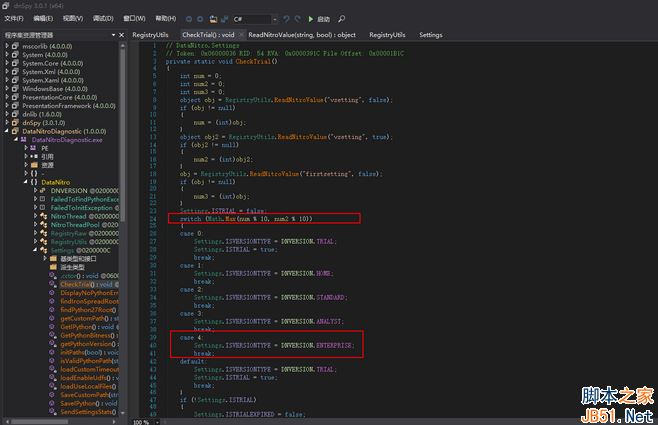This screenshot has width=658, height=425.
Task: Expand the PresentationFramework assembly node
Action: click(7, 105)
